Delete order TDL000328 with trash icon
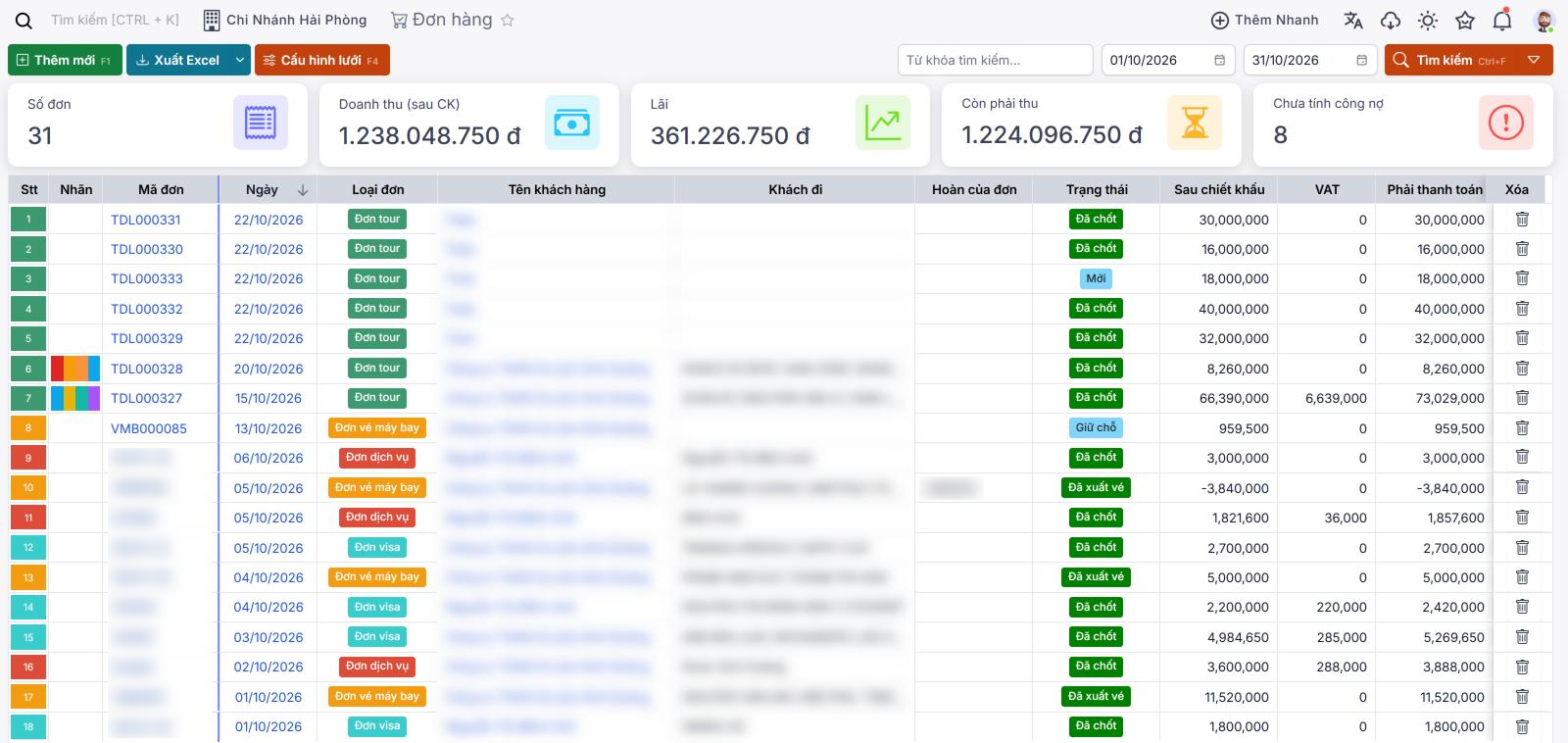This screenshot has width=1568, height=743. click(1522, 369)
